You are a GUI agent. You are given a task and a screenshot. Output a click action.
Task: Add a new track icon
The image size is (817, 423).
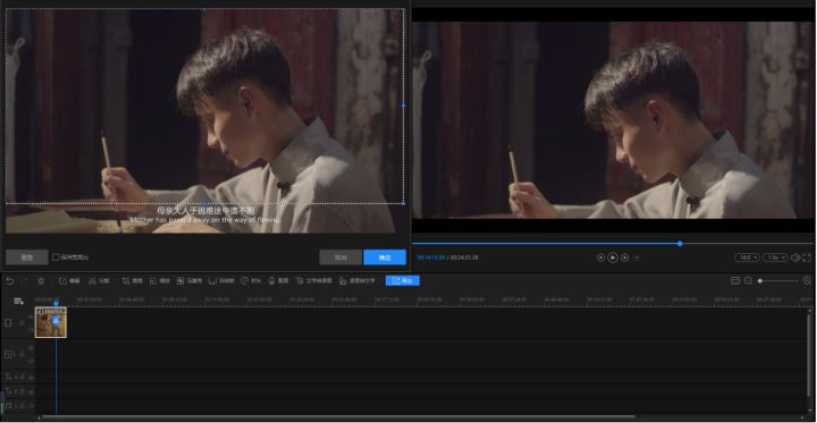pyautogui.click(x=19, y=301)
